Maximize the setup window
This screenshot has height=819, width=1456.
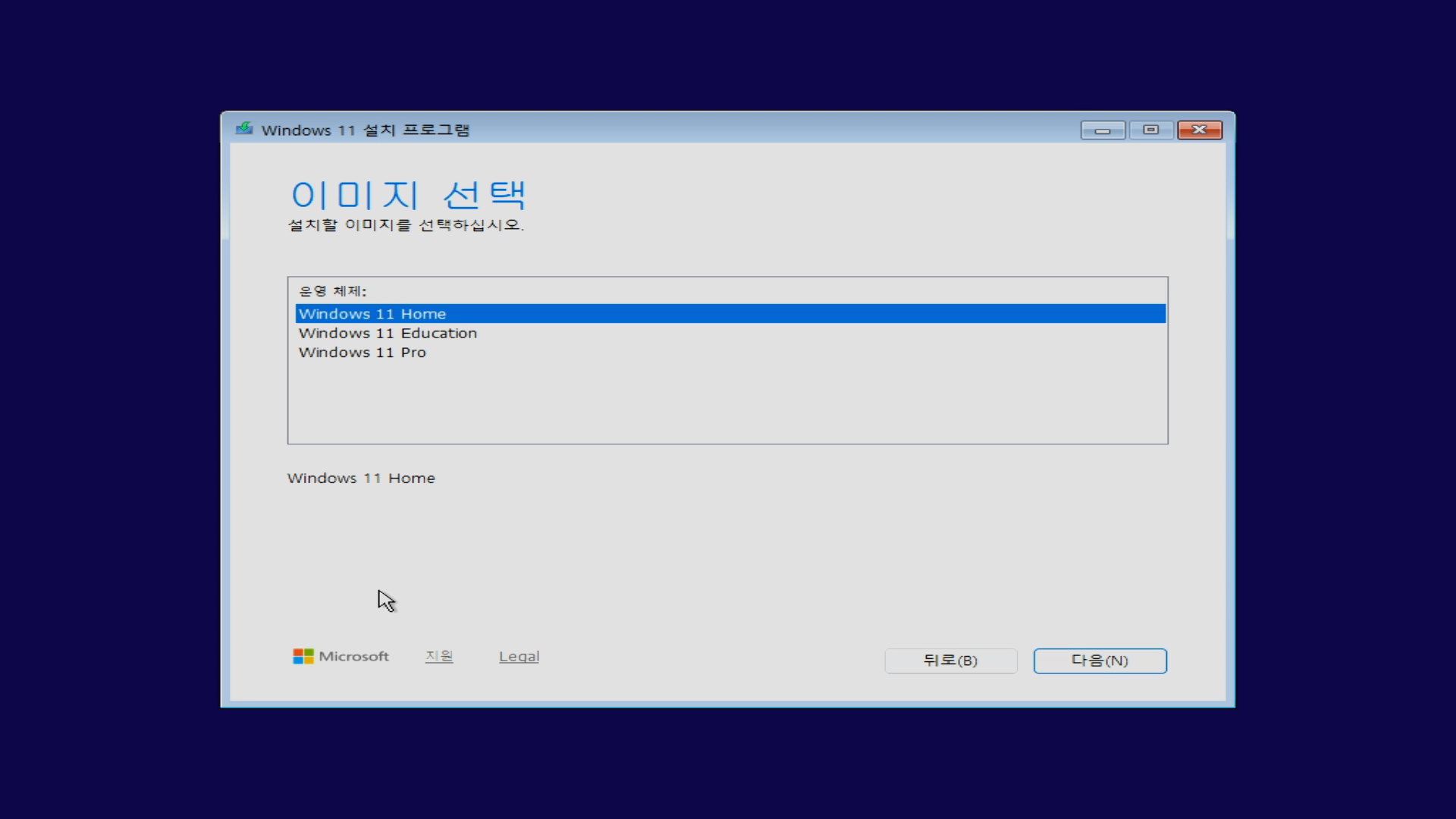pos(1150,130)
